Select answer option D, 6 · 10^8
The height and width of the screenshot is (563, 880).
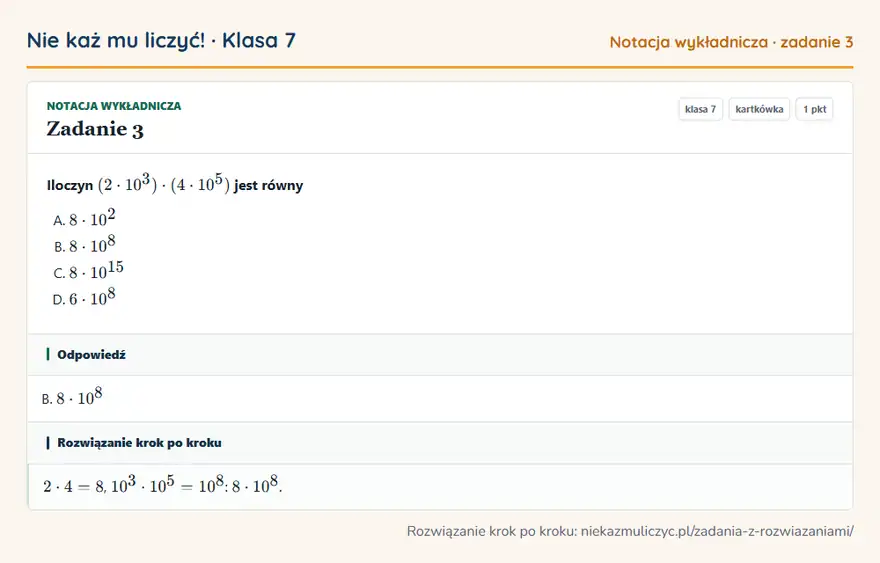[84, 297]
